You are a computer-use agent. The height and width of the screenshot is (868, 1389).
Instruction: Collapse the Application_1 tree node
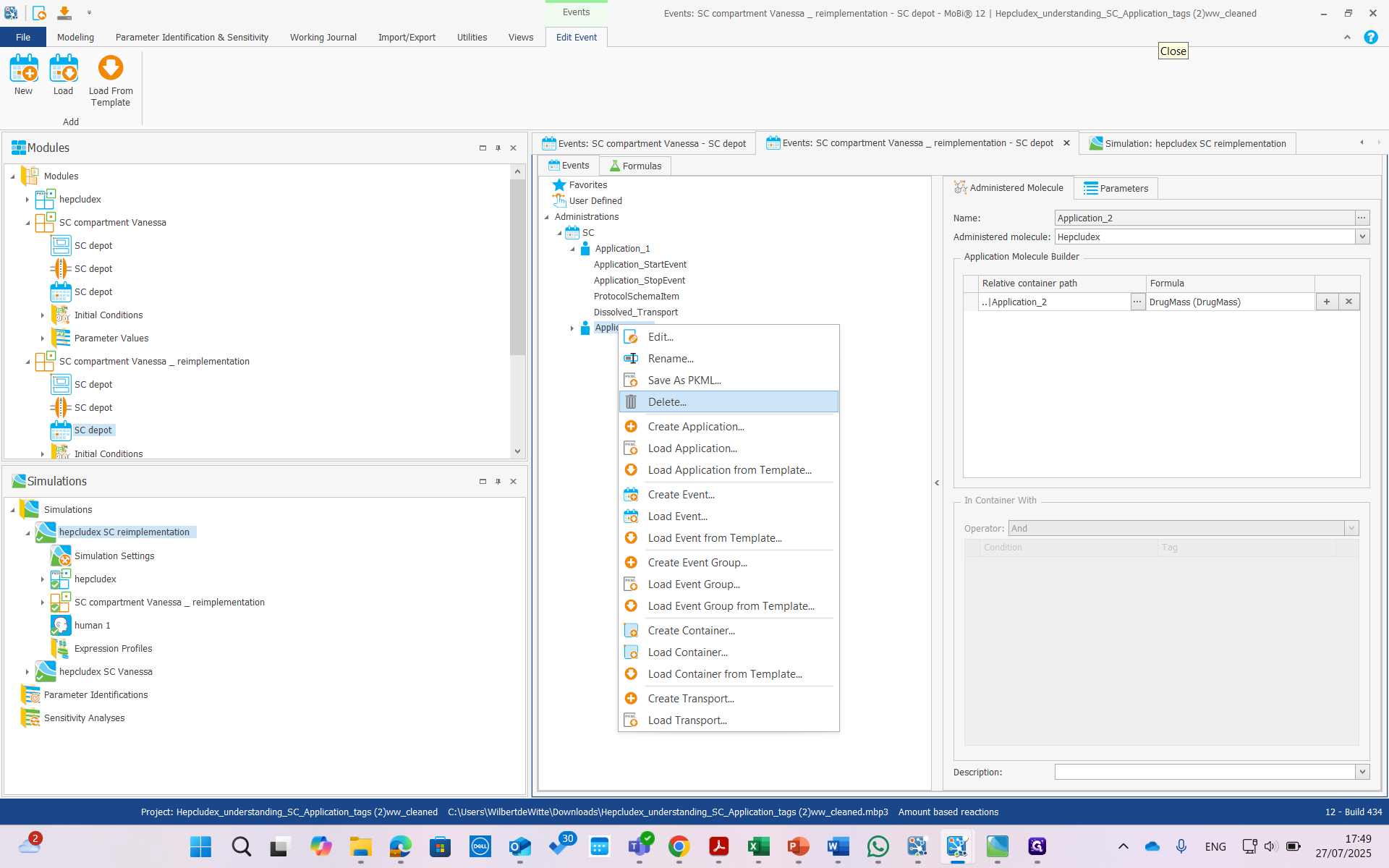(572, 249)
